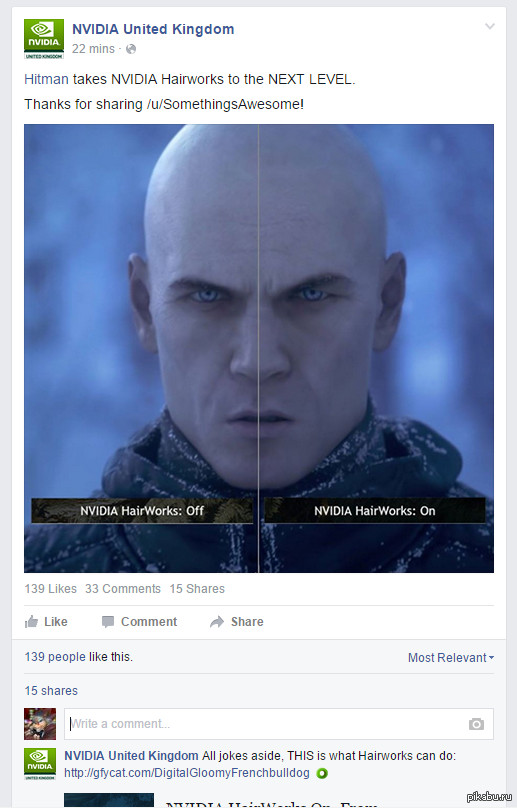Click the green circle icon after gfycat link

click(322, 773)
